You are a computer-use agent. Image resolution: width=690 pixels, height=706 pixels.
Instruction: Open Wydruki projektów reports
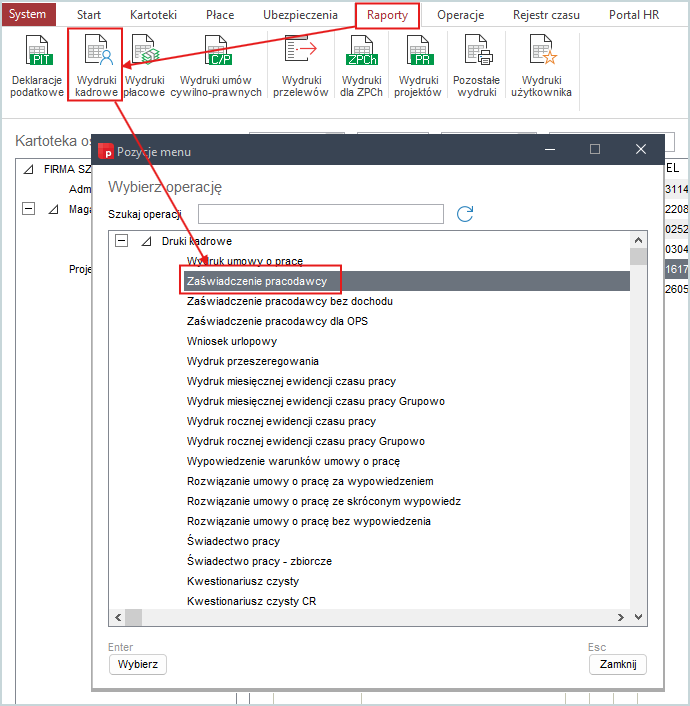click(418, 66)
